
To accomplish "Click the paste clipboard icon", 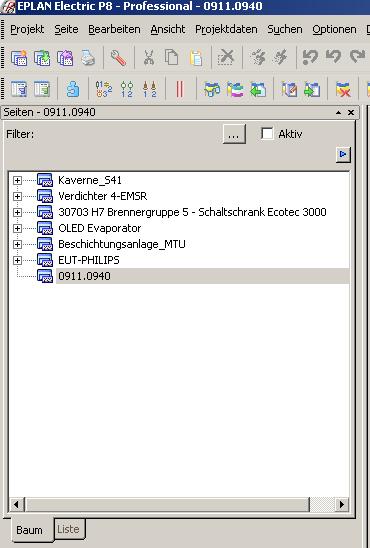I will coord(195,58).
